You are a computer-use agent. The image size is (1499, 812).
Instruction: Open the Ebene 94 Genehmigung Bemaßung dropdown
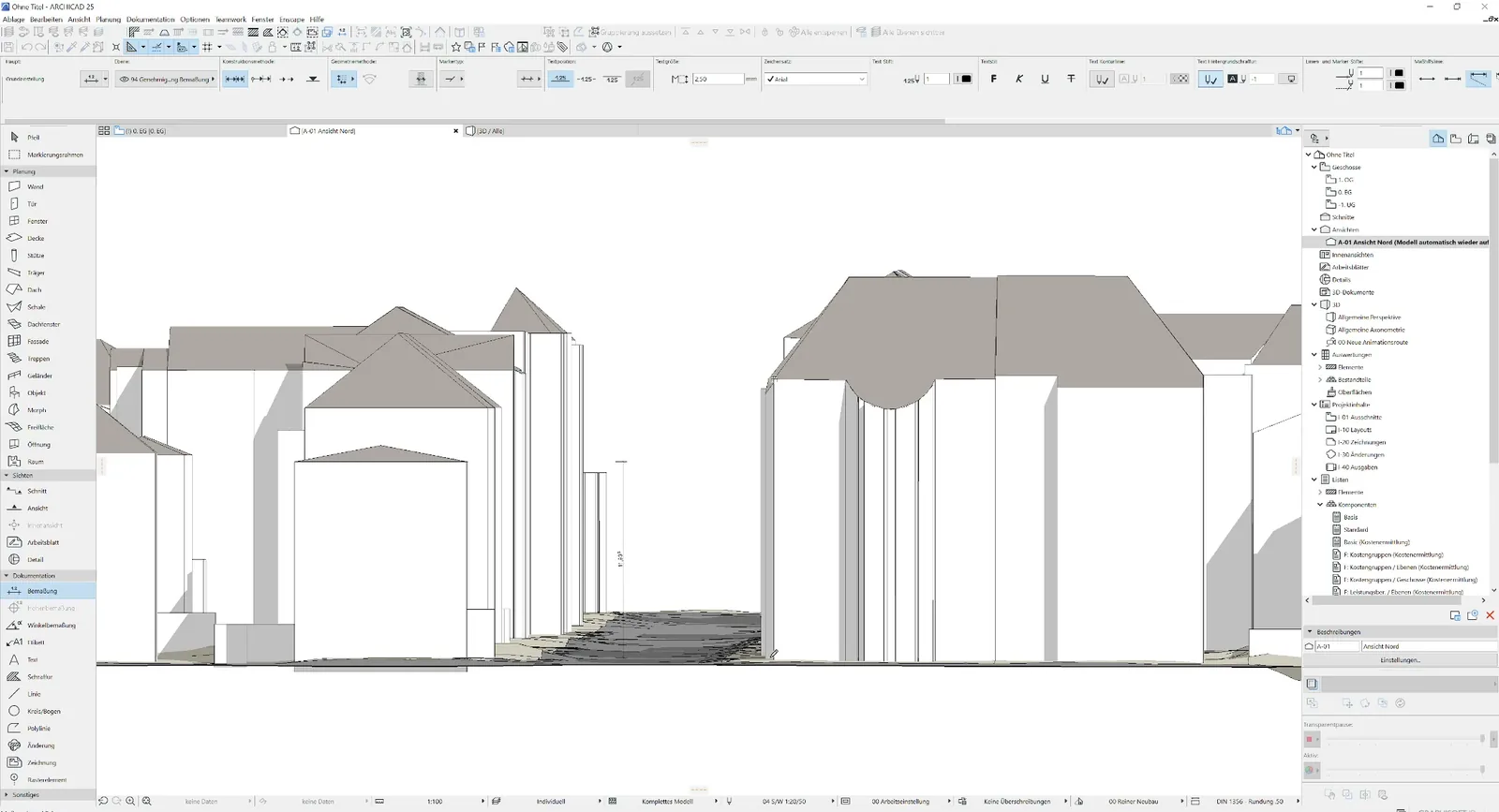pyautogui.click(x=166, y=79)
